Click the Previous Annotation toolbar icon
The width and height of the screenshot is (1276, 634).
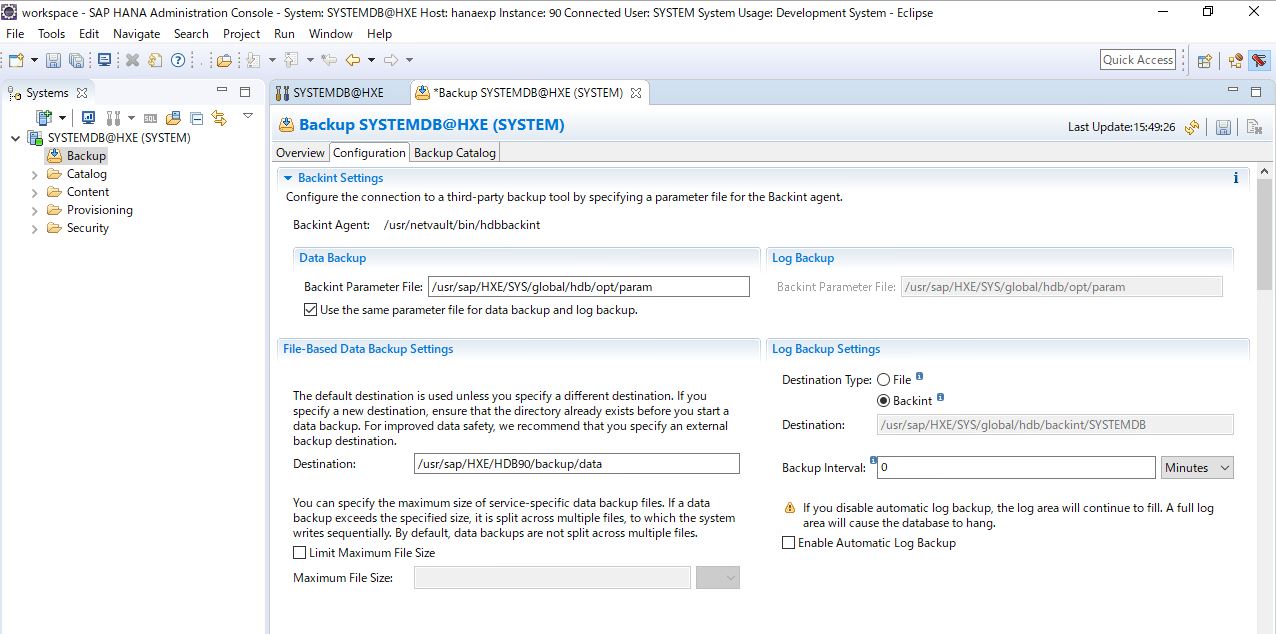tap(291, 60)
